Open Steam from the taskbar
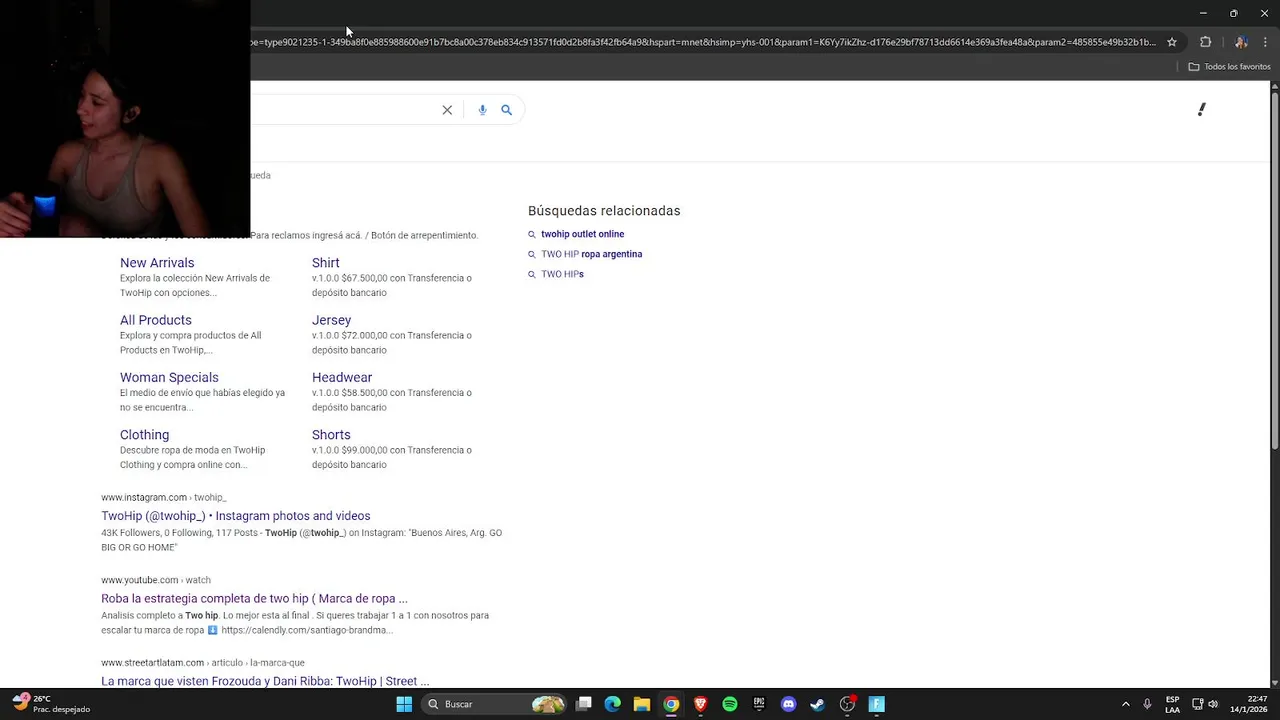 pyautogui.click(x=817, y=704)
